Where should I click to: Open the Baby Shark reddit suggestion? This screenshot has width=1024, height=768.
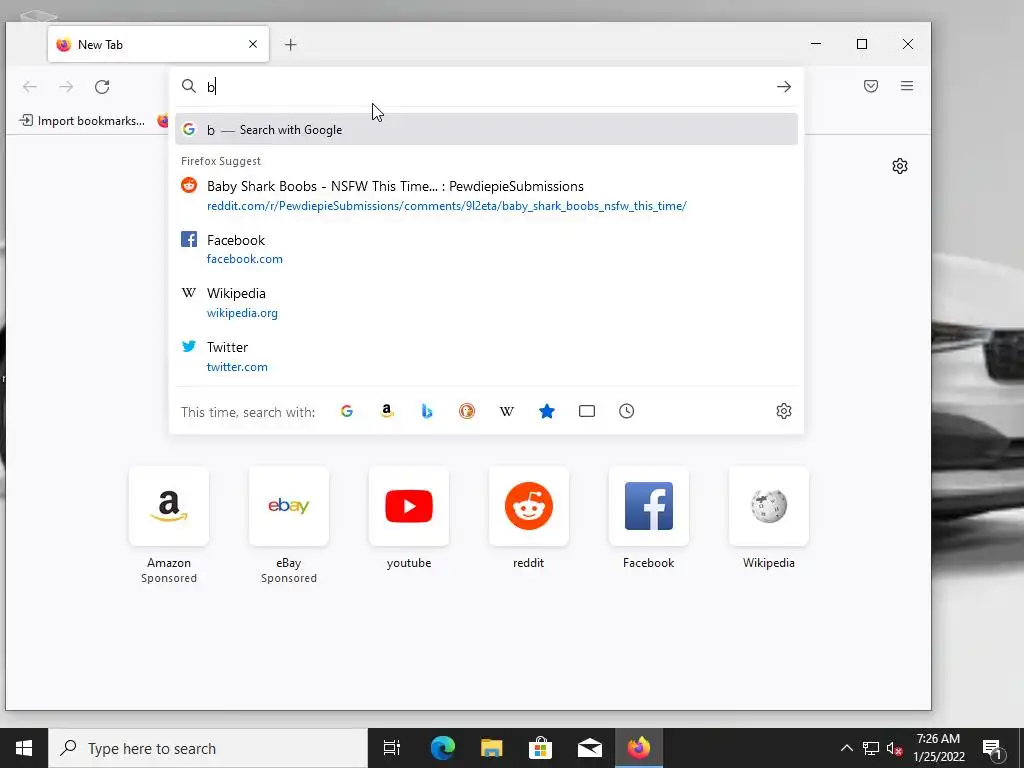(486, 195)
